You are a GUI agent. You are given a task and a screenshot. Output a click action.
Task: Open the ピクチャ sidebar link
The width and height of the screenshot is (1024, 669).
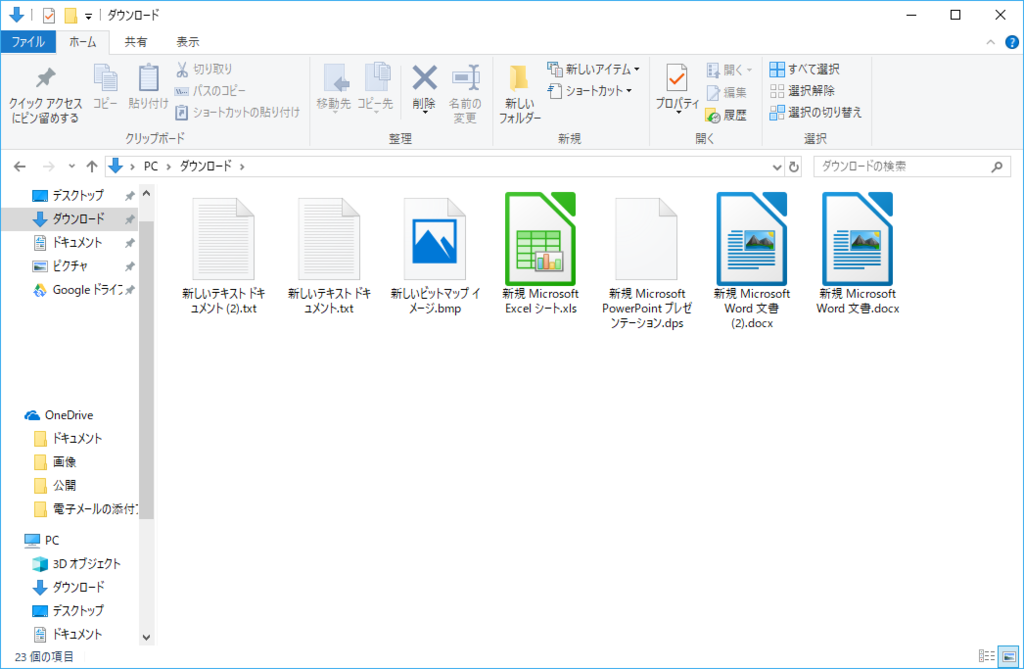(62, 266)
